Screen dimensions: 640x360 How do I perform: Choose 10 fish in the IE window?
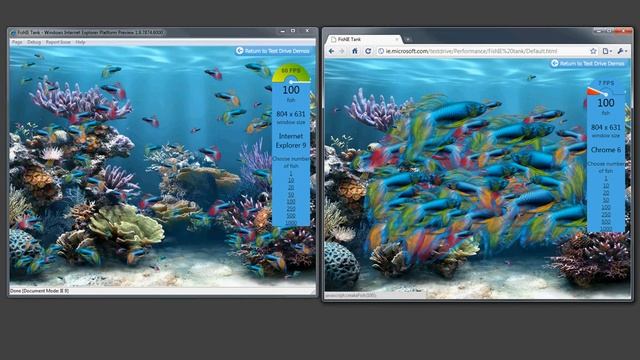(x=291, y=180)
